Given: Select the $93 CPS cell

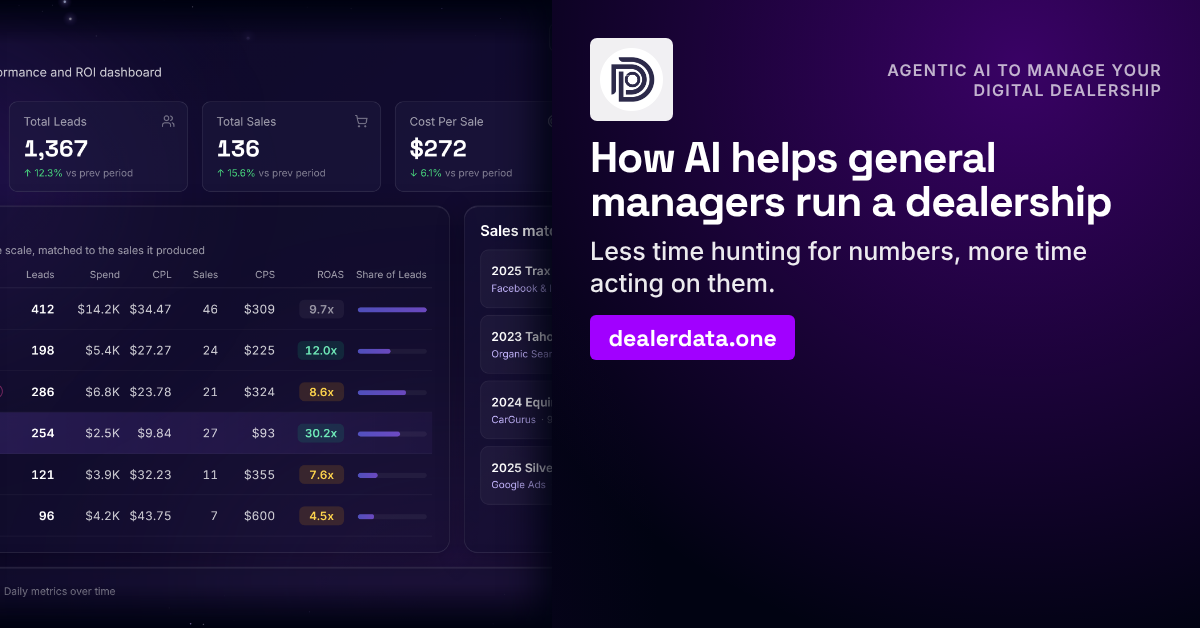Looking at the screenshot, I should [264, 434].
